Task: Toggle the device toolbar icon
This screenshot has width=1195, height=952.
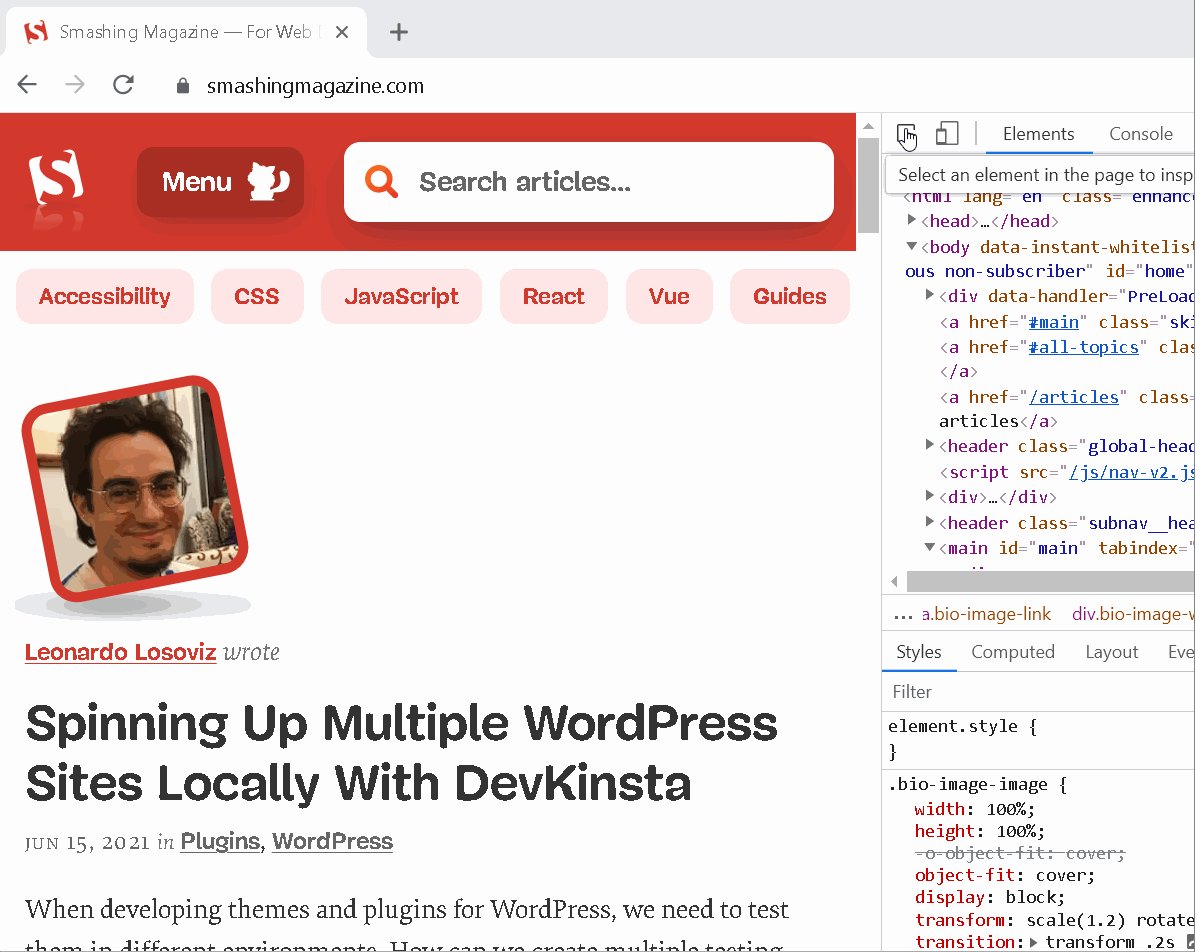Action: (947, 134)
